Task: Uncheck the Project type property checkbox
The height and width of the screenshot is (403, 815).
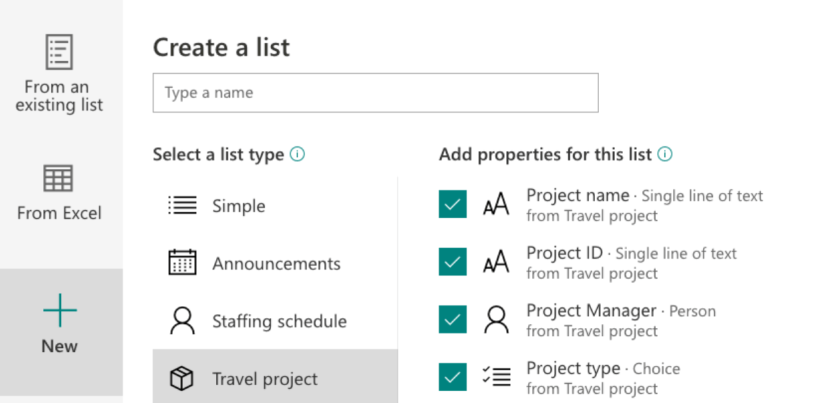Action: (453, 377)
